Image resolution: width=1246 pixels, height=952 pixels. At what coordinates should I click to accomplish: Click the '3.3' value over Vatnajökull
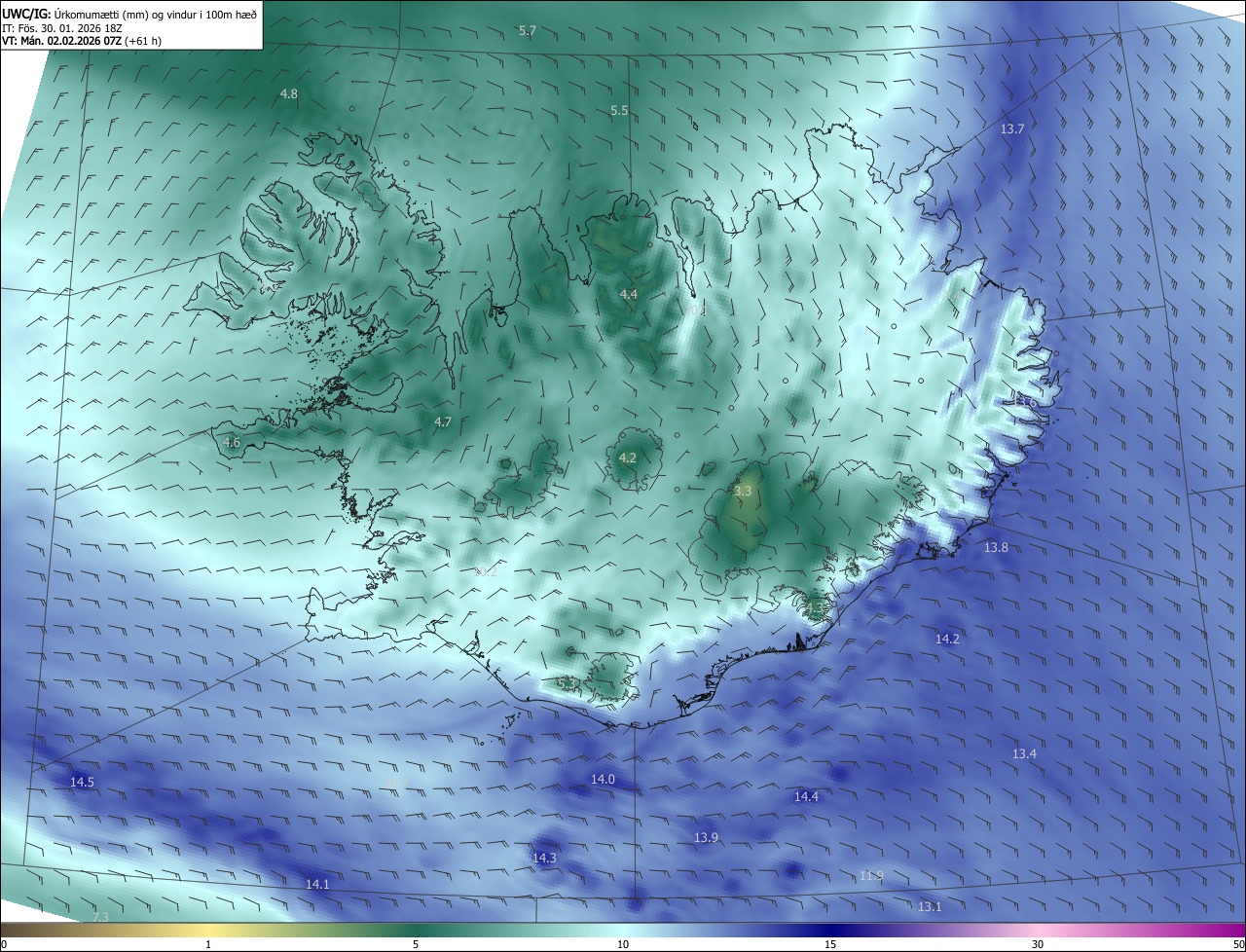pyautogui.click(x=744, y=492)
